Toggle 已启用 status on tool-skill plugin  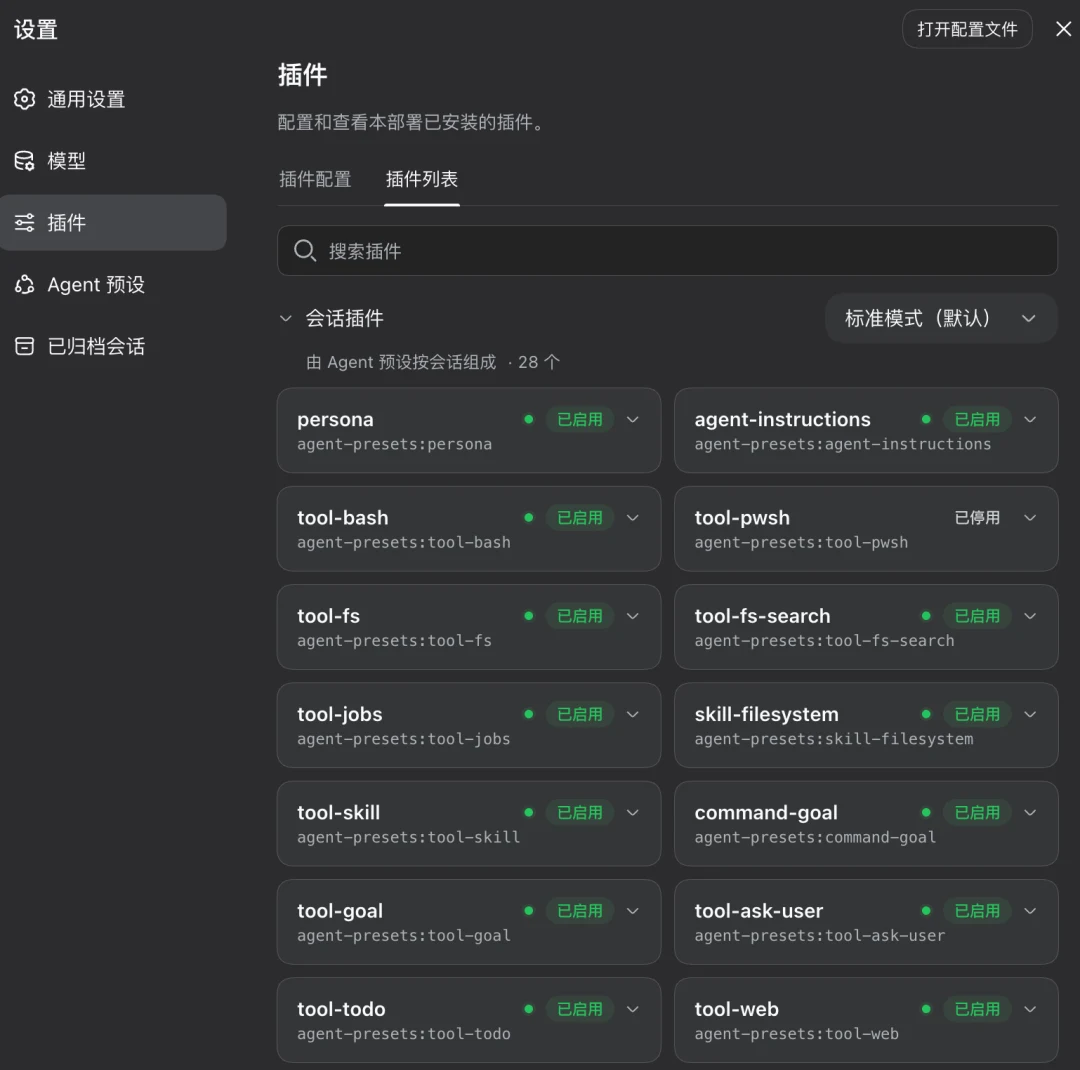[x=579, y=813]
